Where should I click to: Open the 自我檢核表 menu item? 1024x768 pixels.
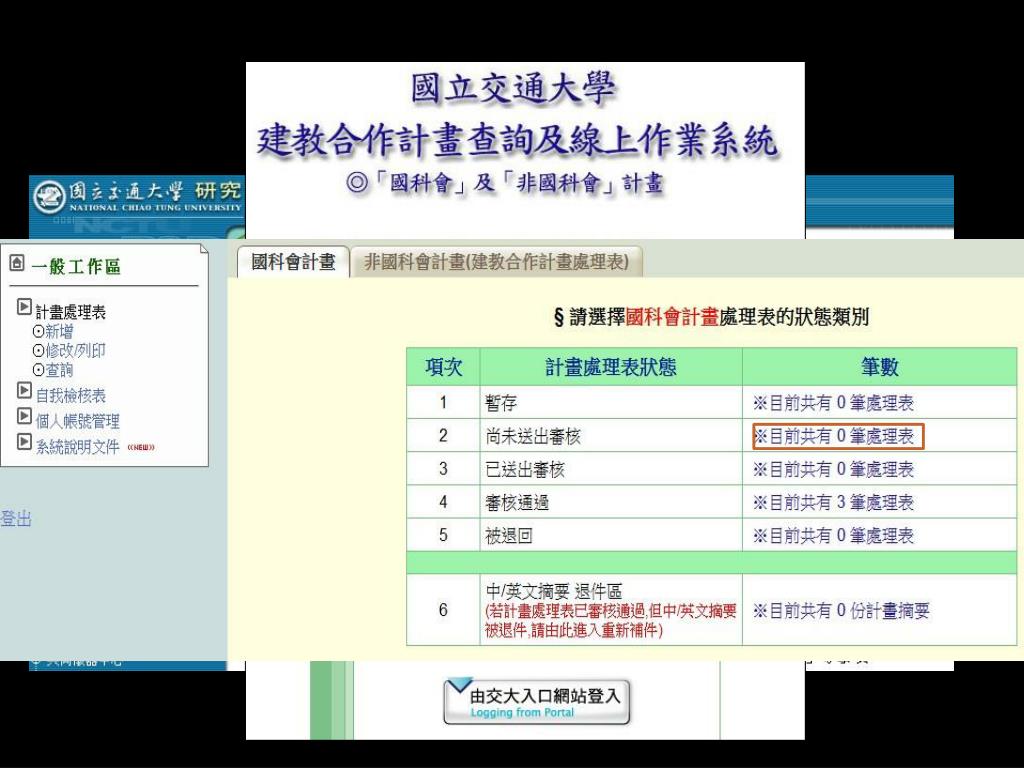(x=71, y=396)
